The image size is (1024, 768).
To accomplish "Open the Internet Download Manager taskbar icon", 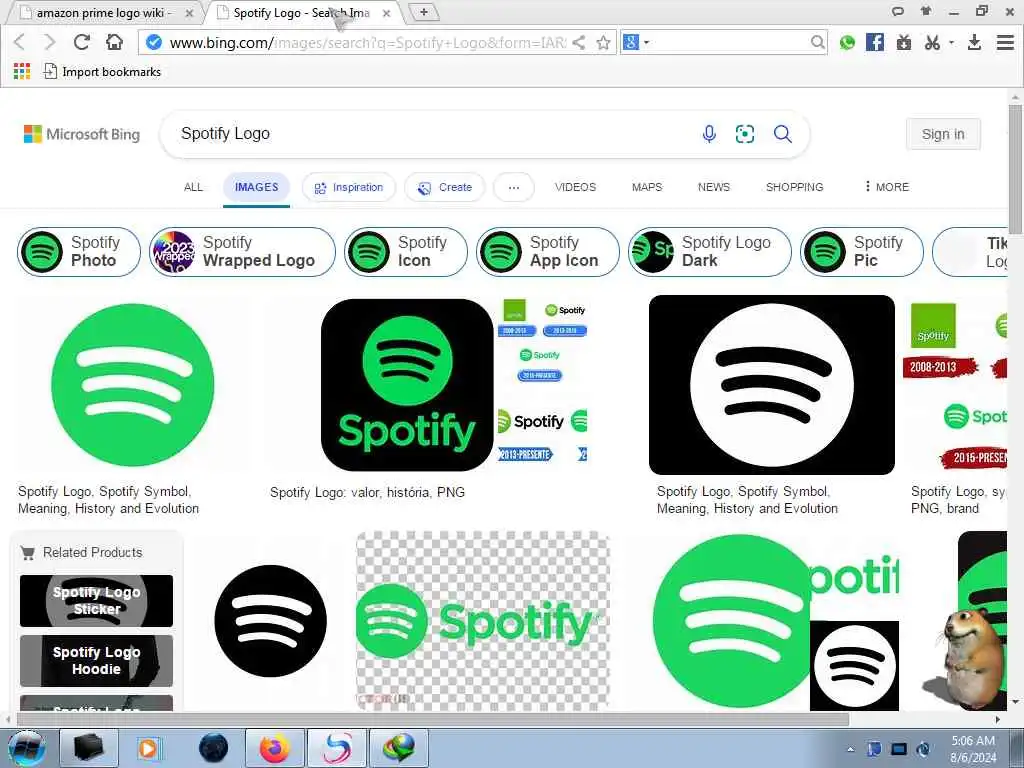I will (x=399, y=748).
